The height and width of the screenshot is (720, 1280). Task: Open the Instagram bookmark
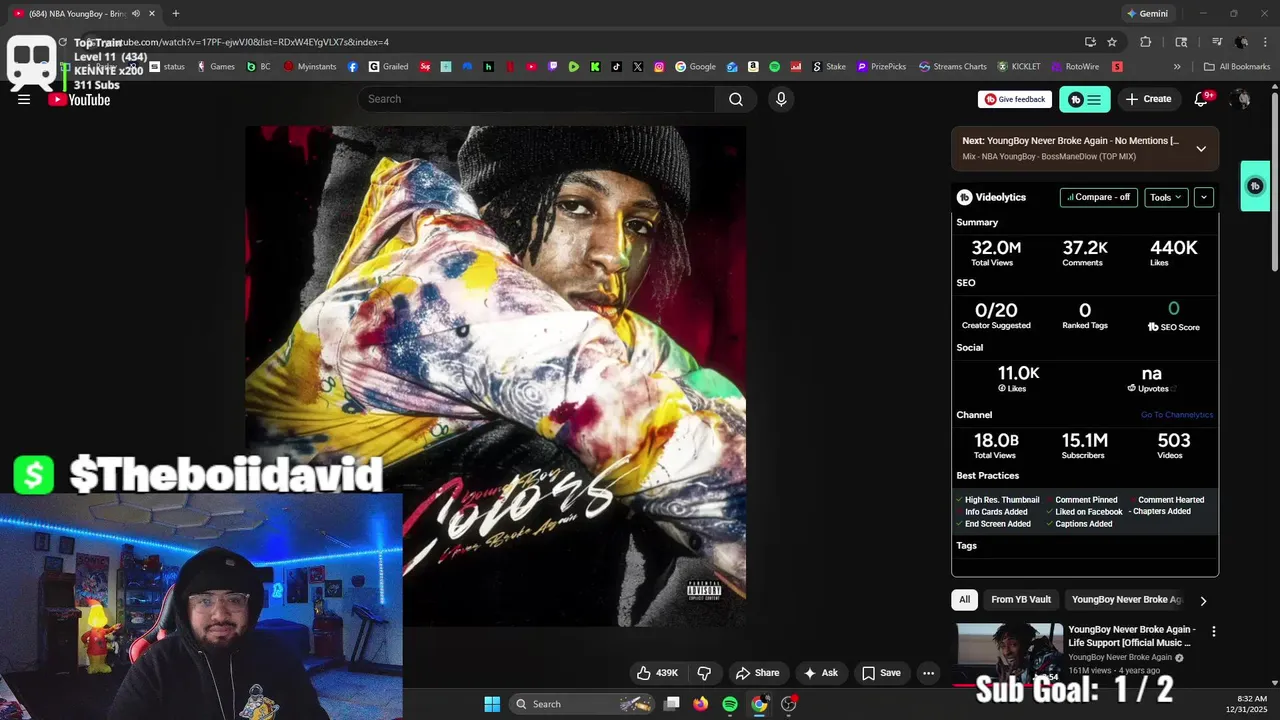(659, 67)
